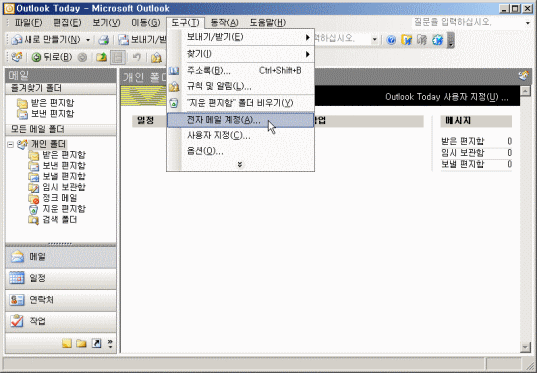Viewport: 537px width, 373px height.
Task: Click the 즐겨찾기 폴더 section header
Action: (x=61, y=89)
